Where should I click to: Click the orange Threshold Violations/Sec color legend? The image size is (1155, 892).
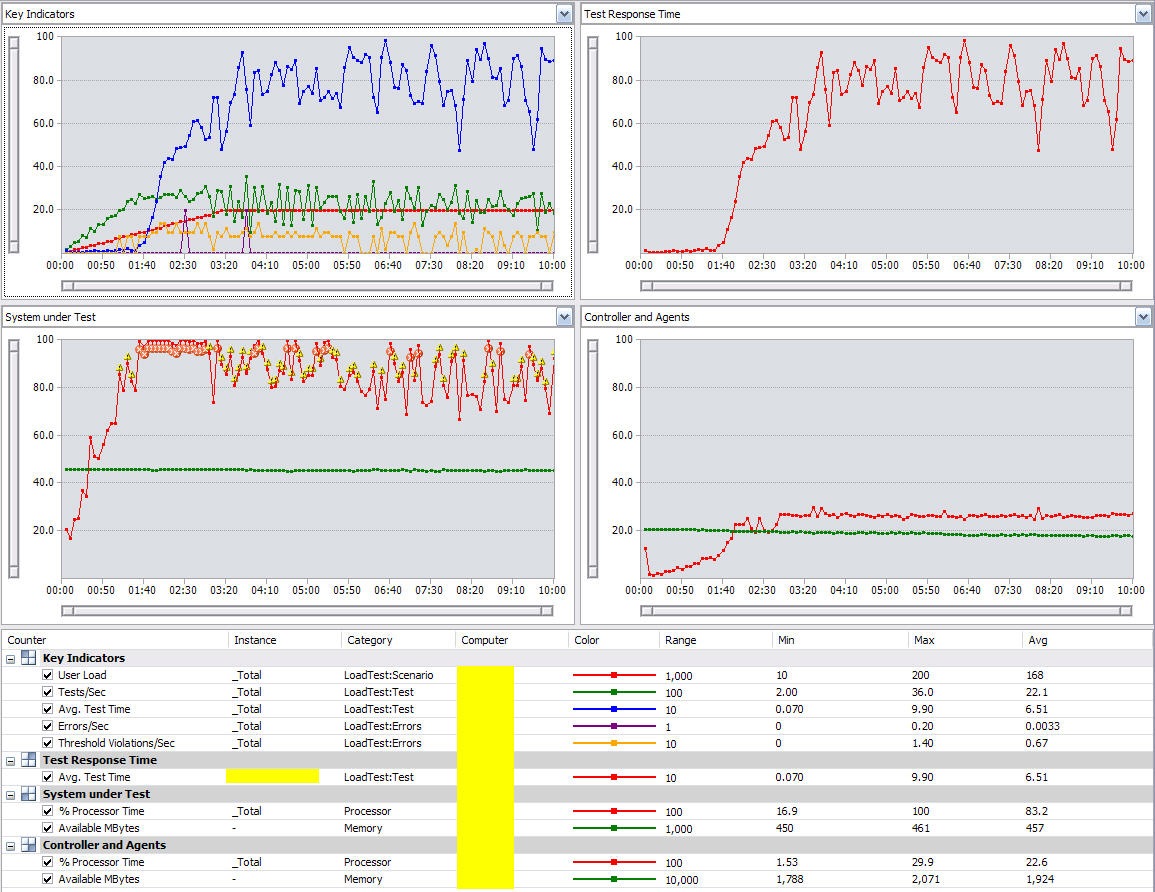point(614,742)
